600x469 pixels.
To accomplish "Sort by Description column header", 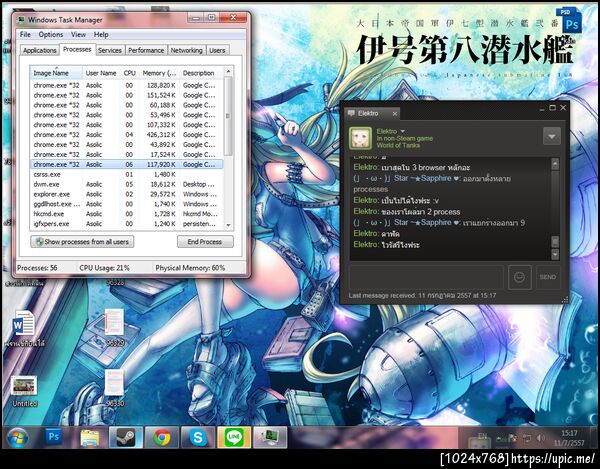I will tap(201, 73).
